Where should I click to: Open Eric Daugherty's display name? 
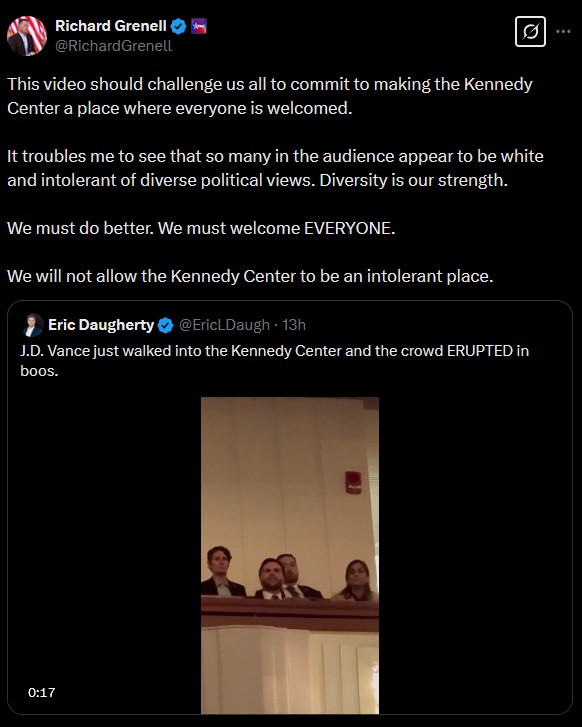point(101,325)
